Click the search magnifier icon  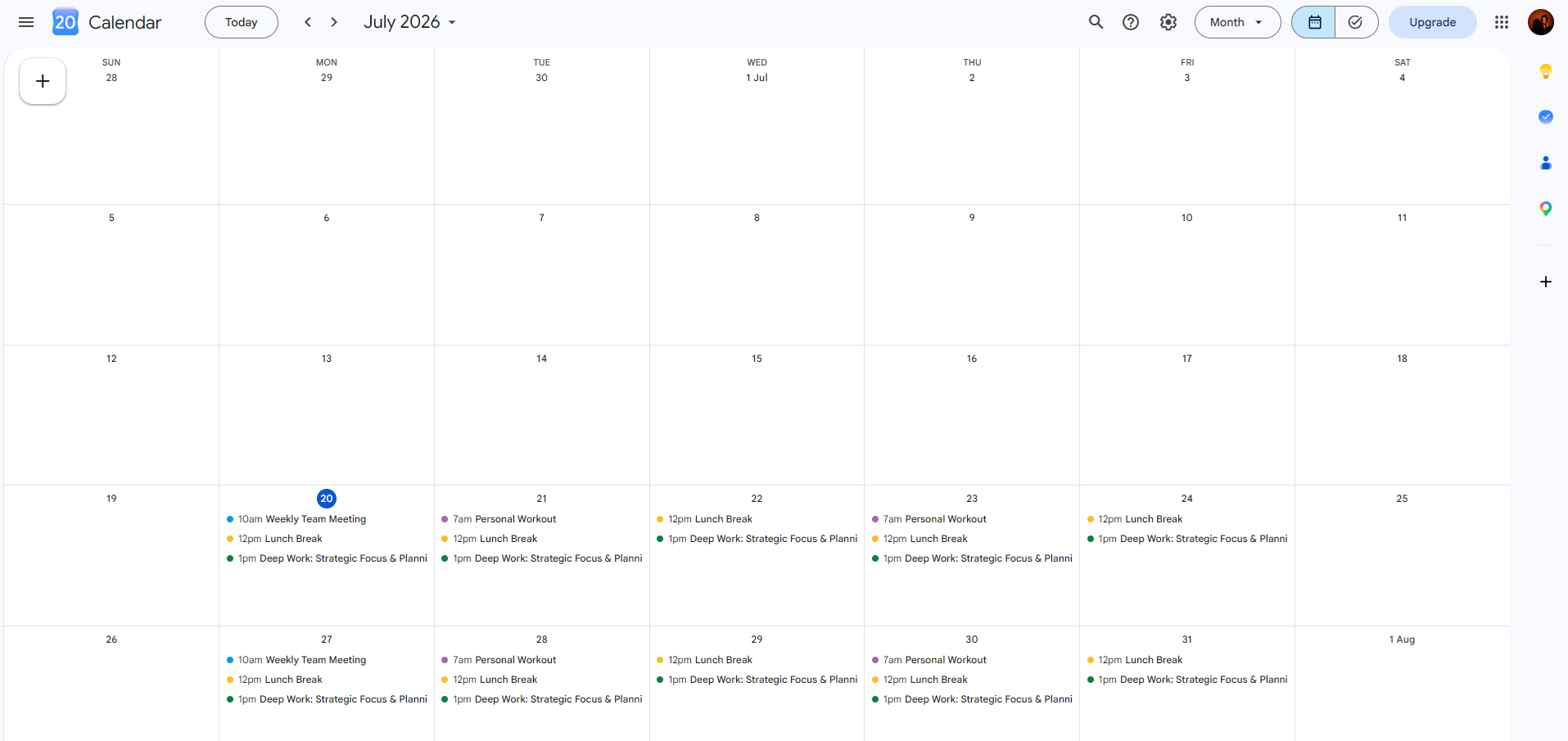(x=1096, y=22)
